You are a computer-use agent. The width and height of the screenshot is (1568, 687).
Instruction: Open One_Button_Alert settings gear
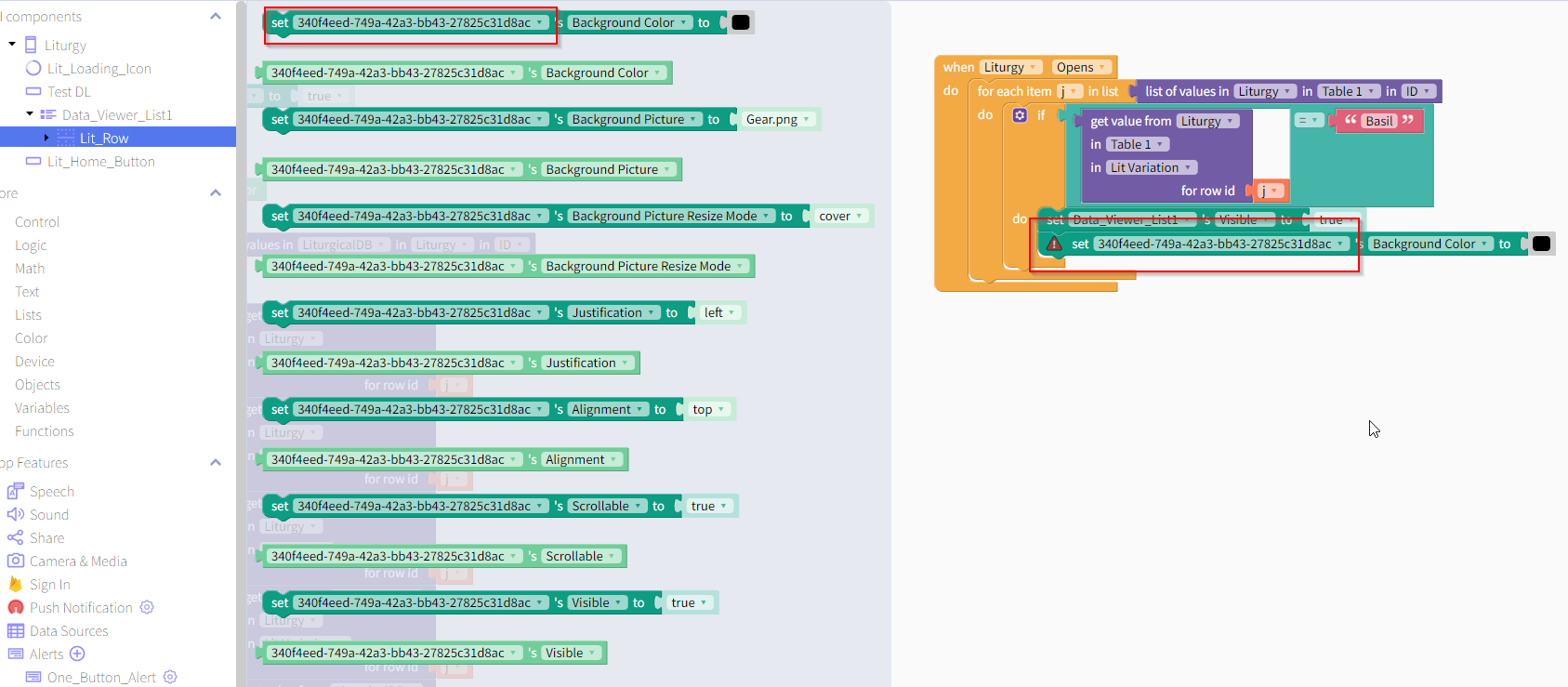[170, 677]
